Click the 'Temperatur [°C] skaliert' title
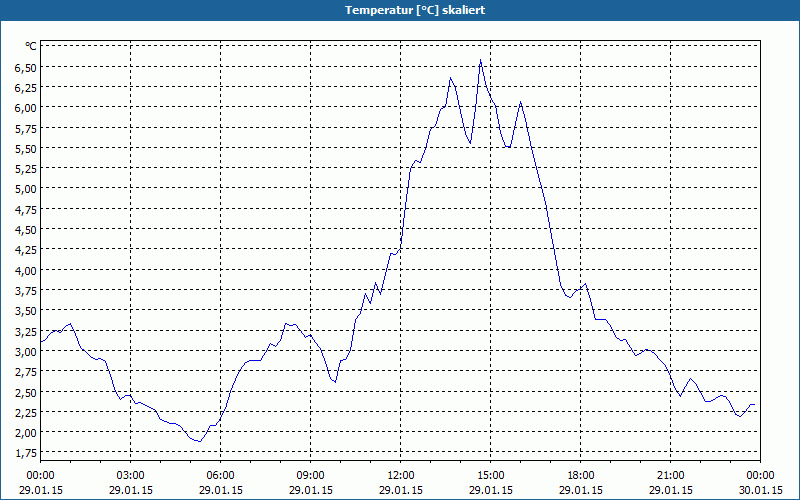The height and width of the screenshot is (500, 800). [415, 10]
